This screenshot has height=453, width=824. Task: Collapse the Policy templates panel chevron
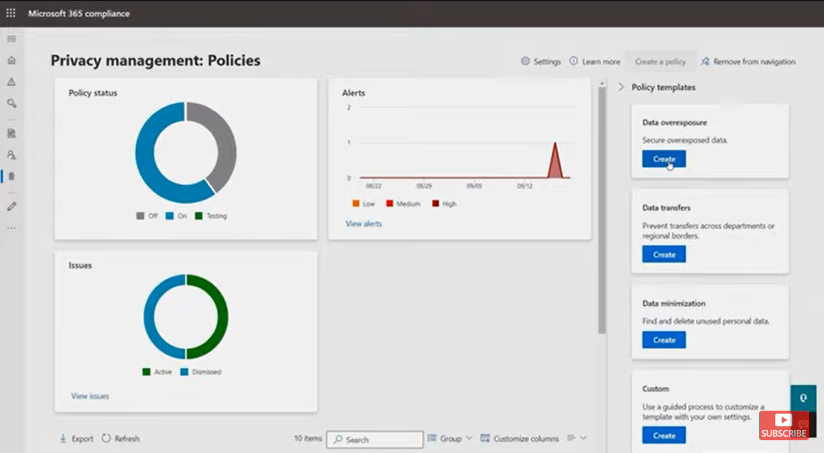click(621, 87)
